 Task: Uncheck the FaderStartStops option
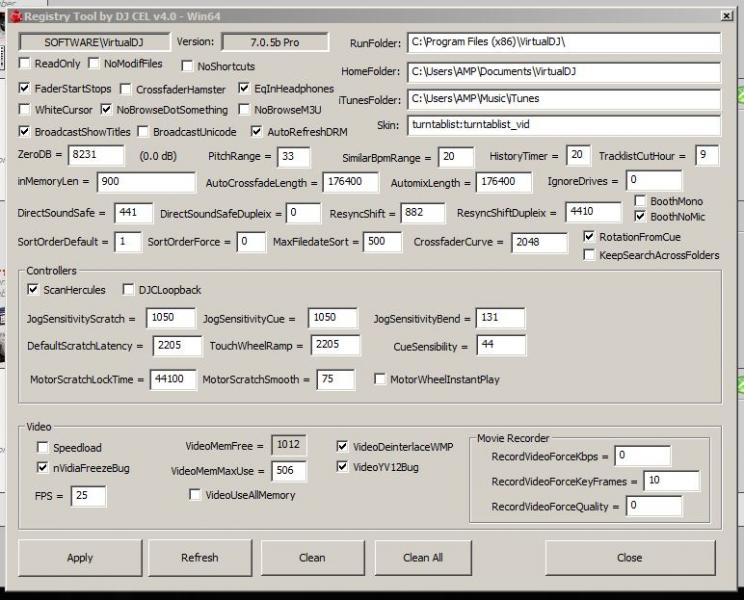click(26, 89)
